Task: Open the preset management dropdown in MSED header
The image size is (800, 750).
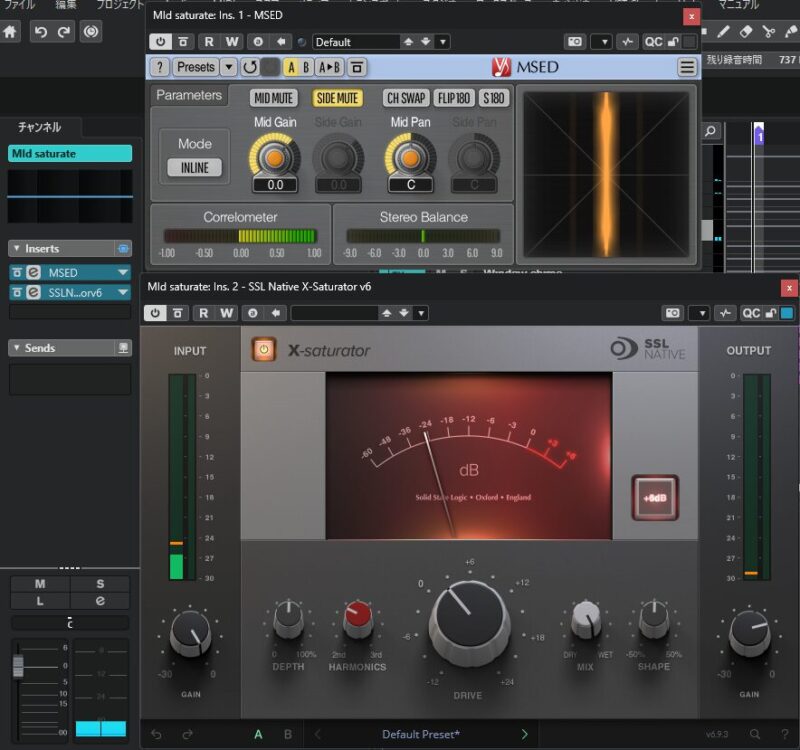Action: [443, 42]
